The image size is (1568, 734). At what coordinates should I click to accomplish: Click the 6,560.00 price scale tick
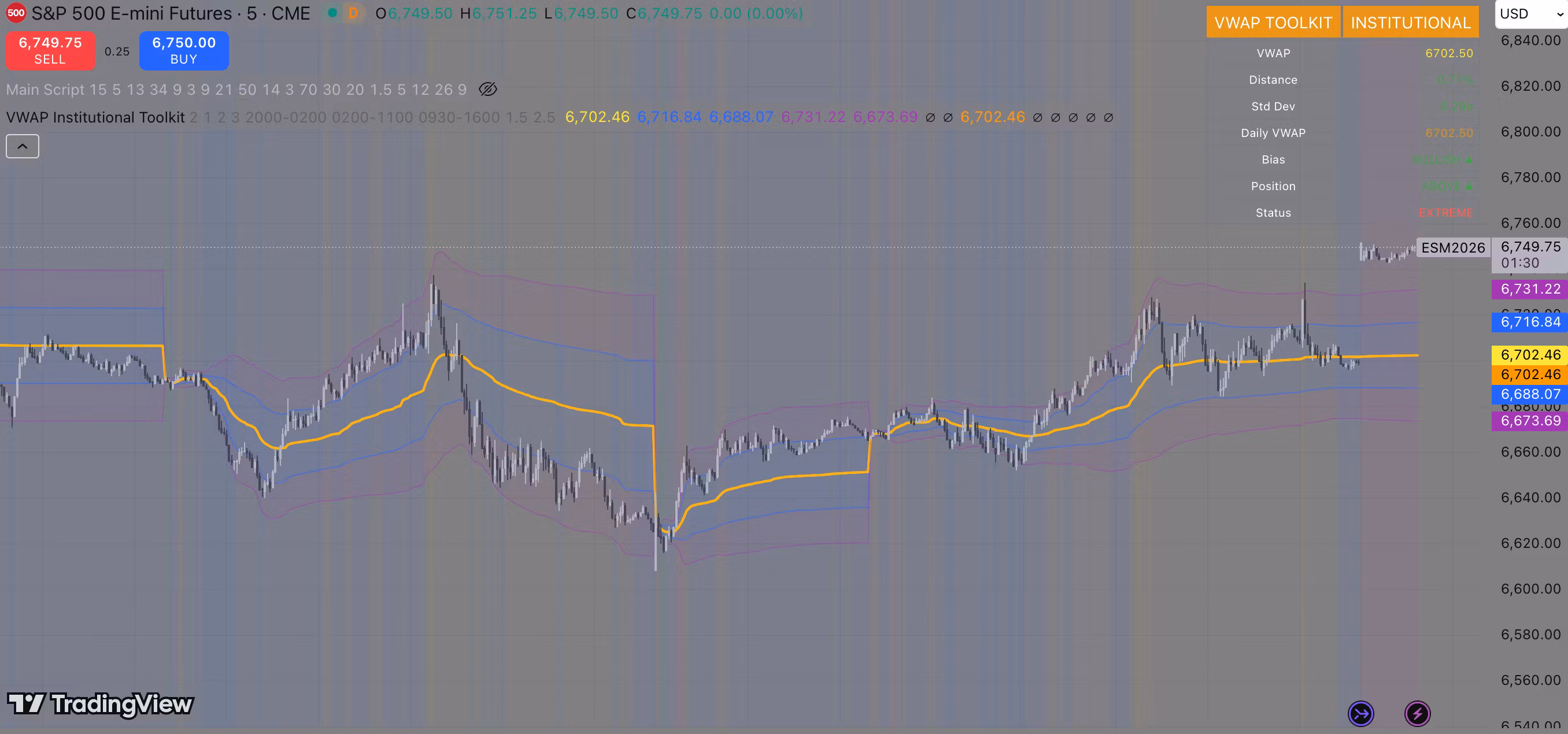click(1530, 680)
